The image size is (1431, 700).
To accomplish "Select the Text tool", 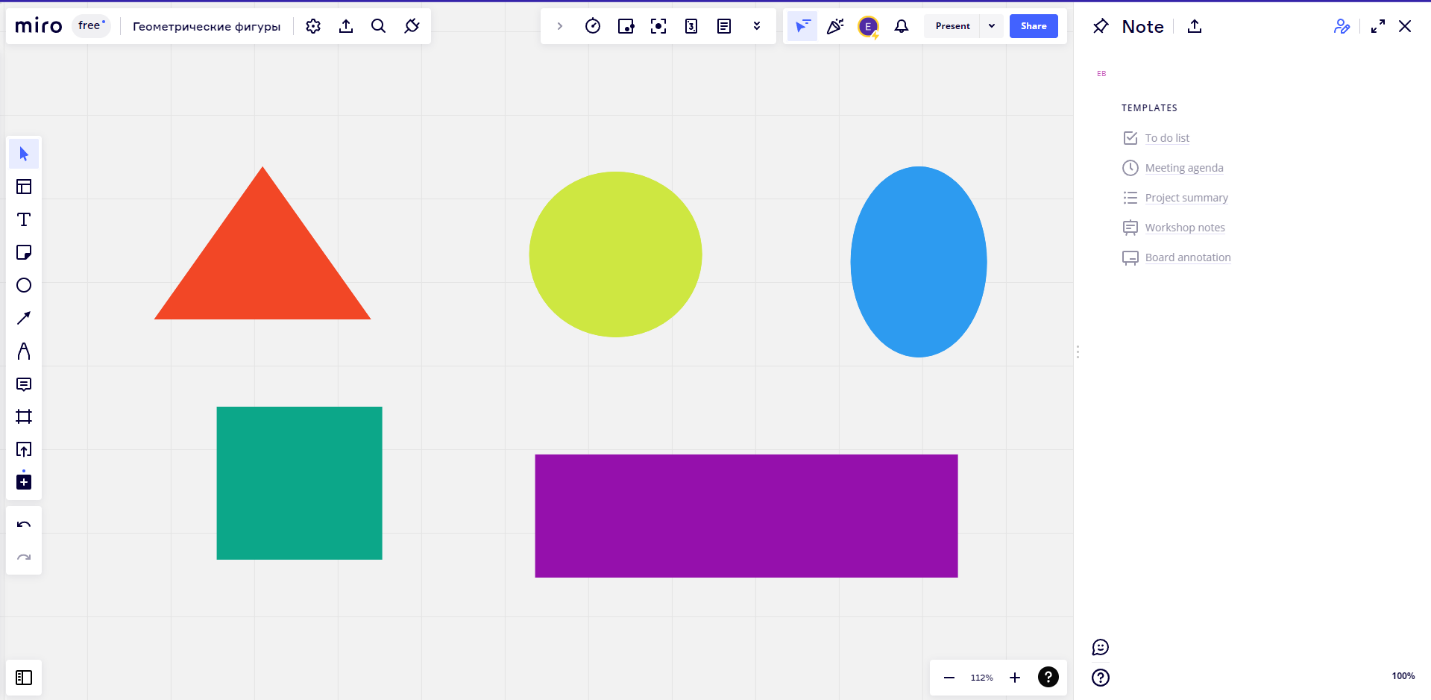I will (24, 219).
